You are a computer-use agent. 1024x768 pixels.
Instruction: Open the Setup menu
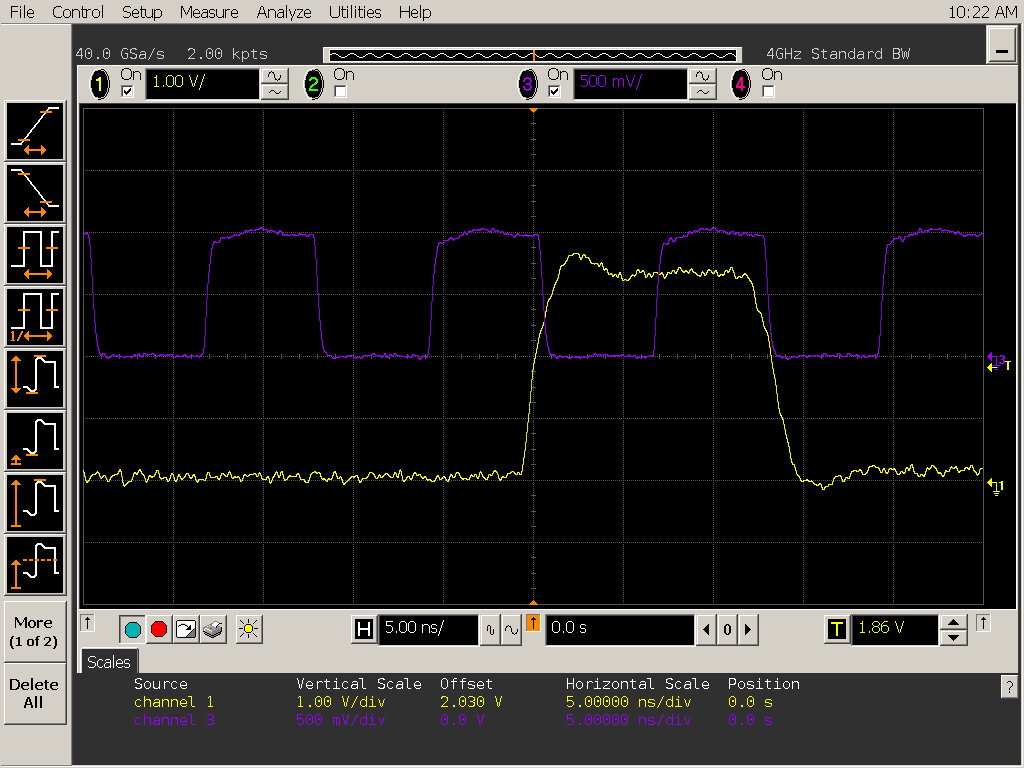pos(142,12)
